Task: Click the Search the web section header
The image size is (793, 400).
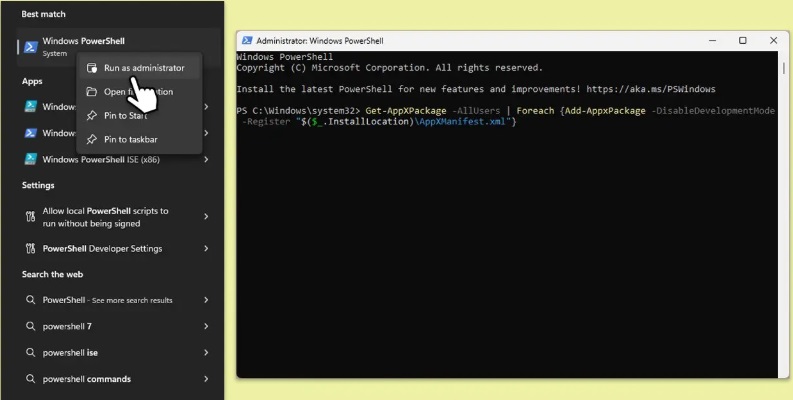Action: 52,275
